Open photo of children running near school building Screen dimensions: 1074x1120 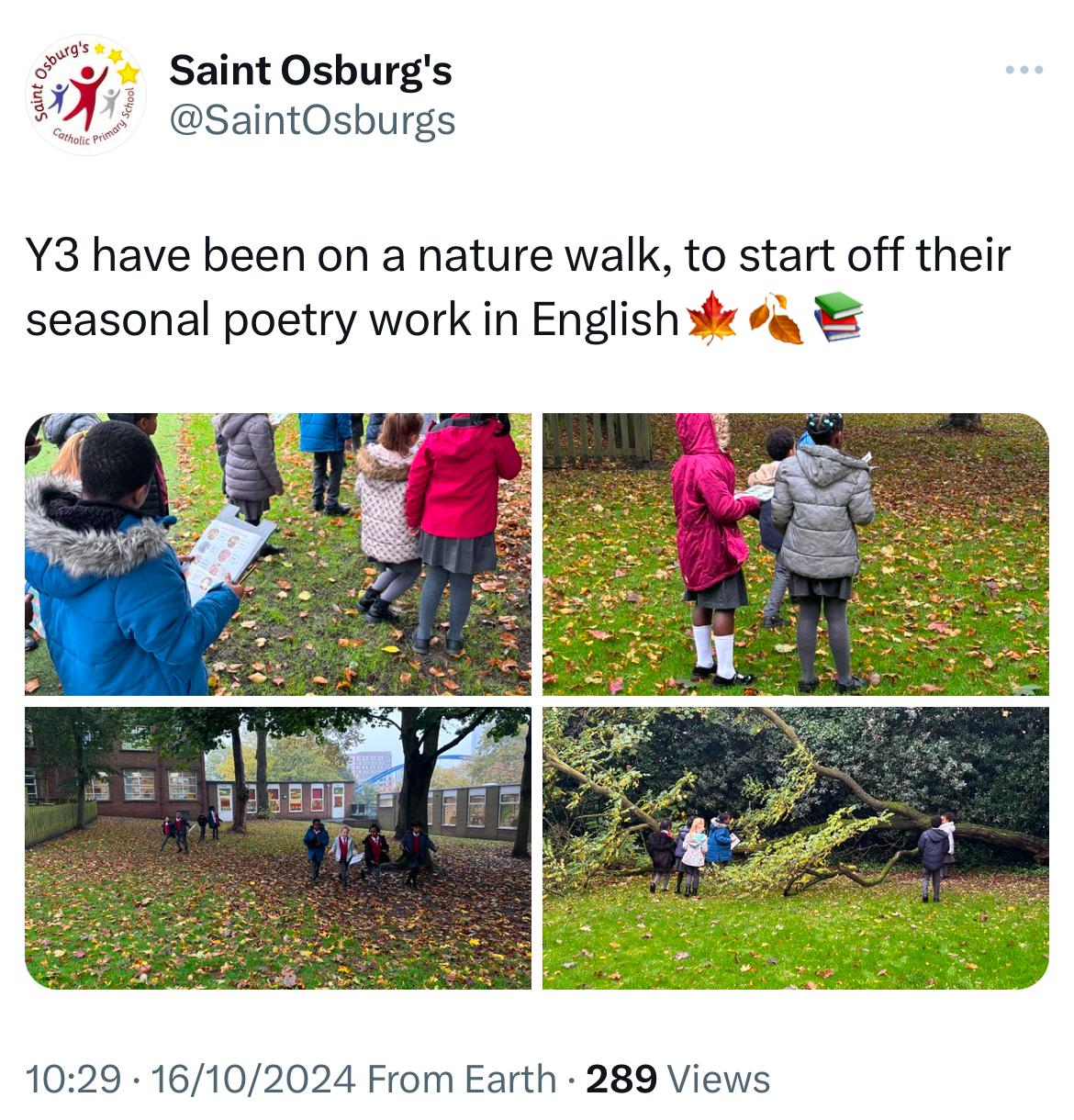[x=278, y=847]
